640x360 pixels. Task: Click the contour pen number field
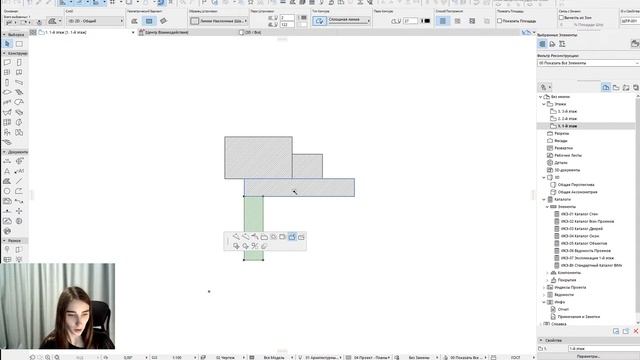pyautogui.click(x=410, y=21)
